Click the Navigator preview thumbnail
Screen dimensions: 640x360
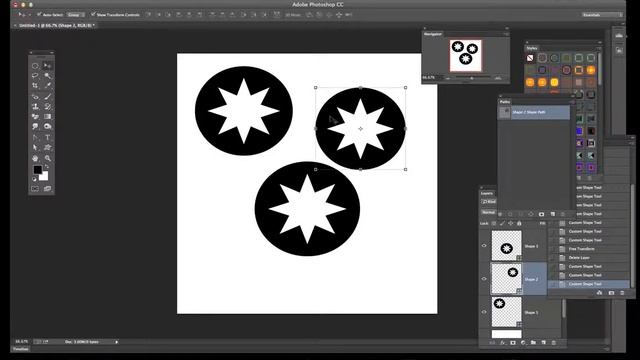pyautogui.click(x=466, y=55)
